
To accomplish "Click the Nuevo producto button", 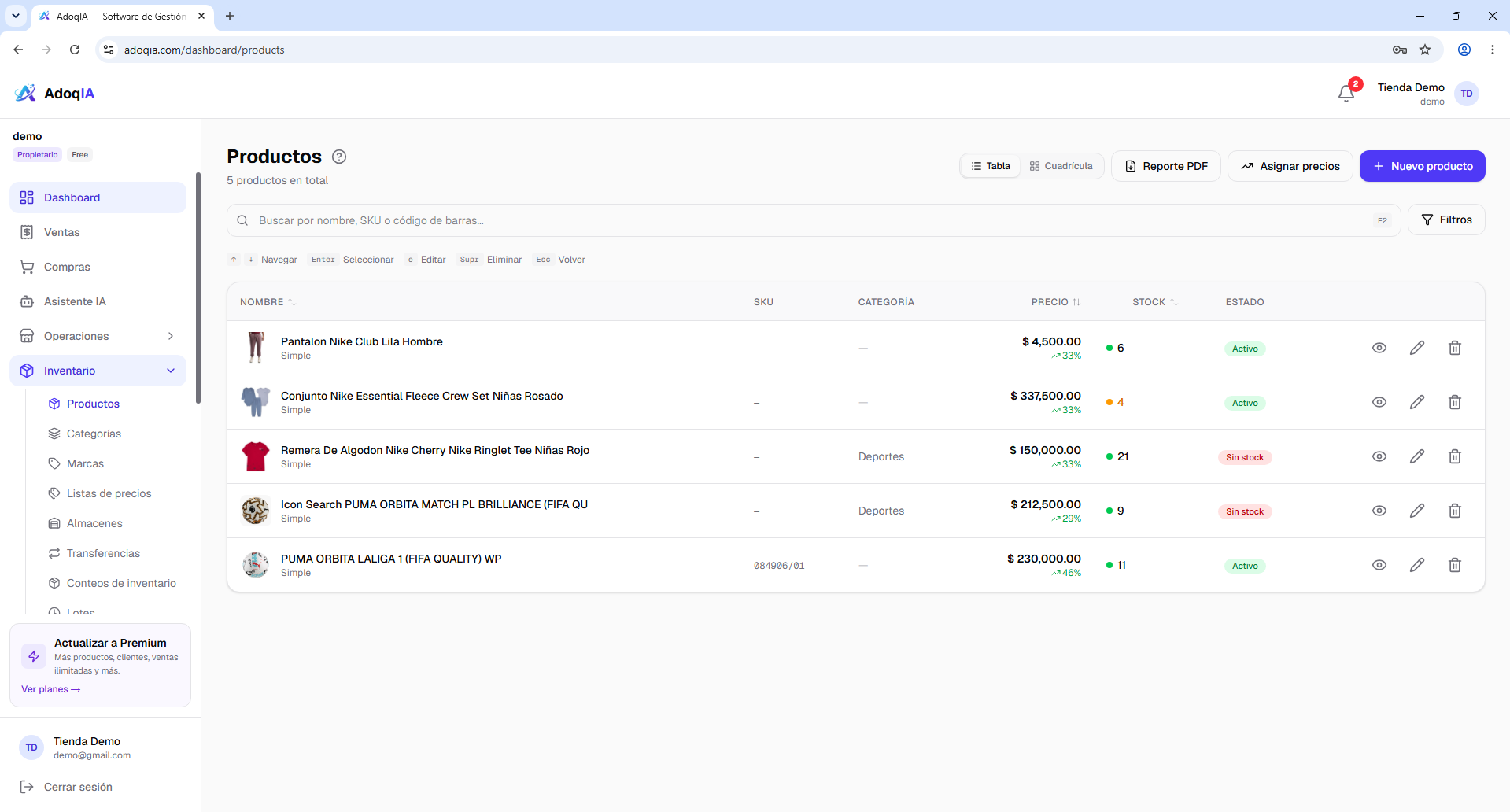I will coord(1422,166).
